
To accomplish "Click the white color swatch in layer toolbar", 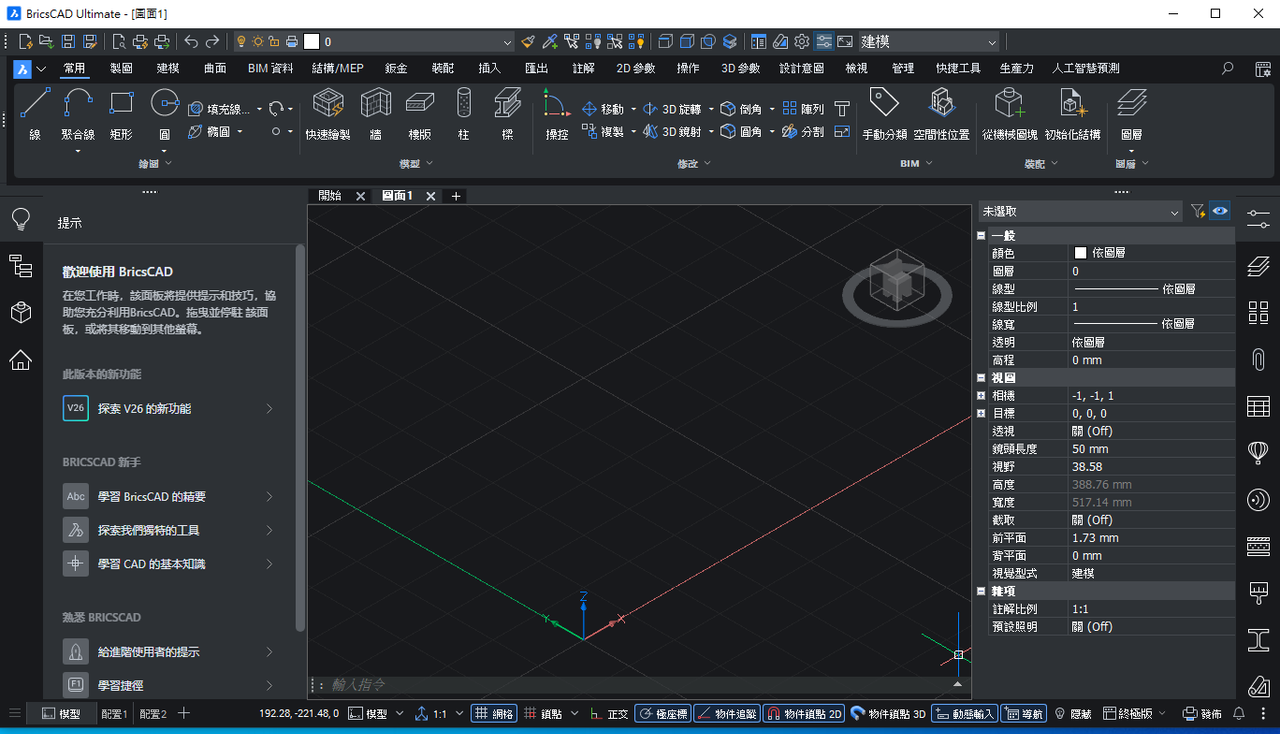I will [311, 42].
